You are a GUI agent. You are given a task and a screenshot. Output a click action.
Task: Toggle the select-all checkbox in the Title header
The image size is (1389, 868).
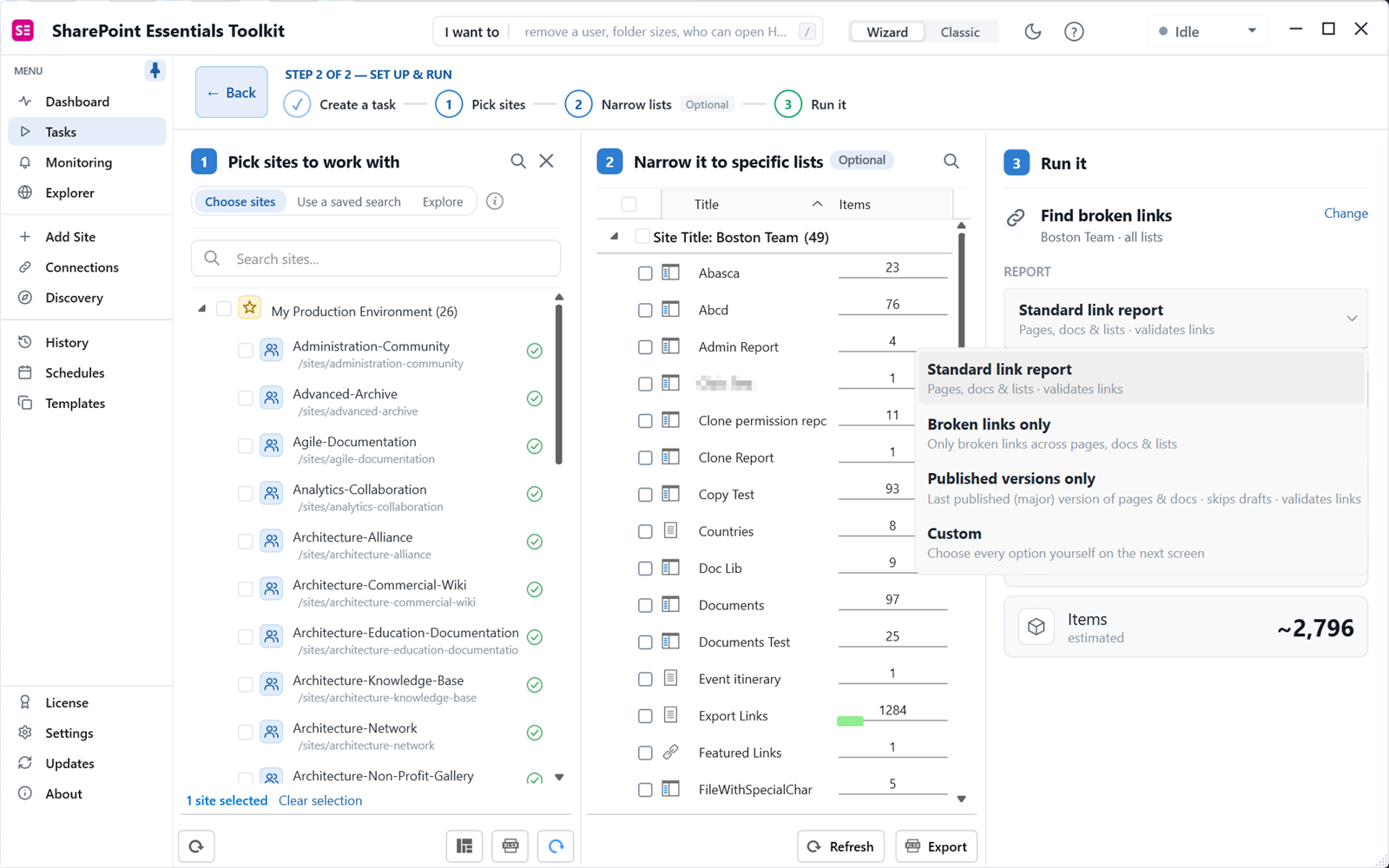coord(629,205)
